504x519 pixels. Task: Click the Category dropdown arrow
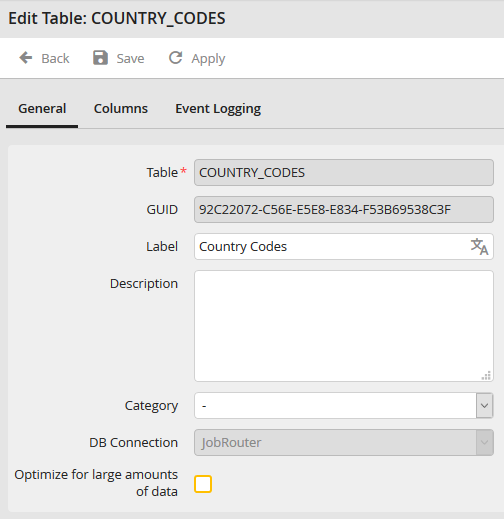point(485,406)
